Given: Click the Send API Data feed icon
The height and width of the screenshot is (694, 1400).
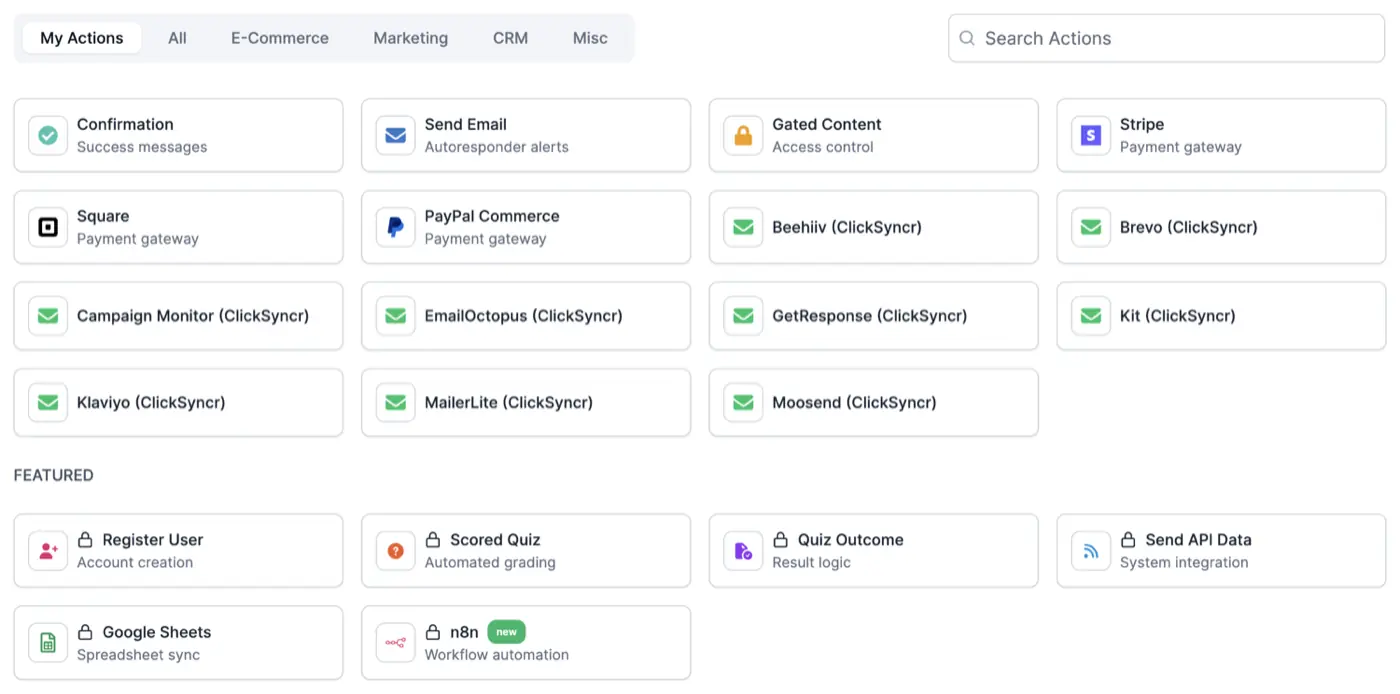Looking at the screenshot, I should tap(1091, 551).
